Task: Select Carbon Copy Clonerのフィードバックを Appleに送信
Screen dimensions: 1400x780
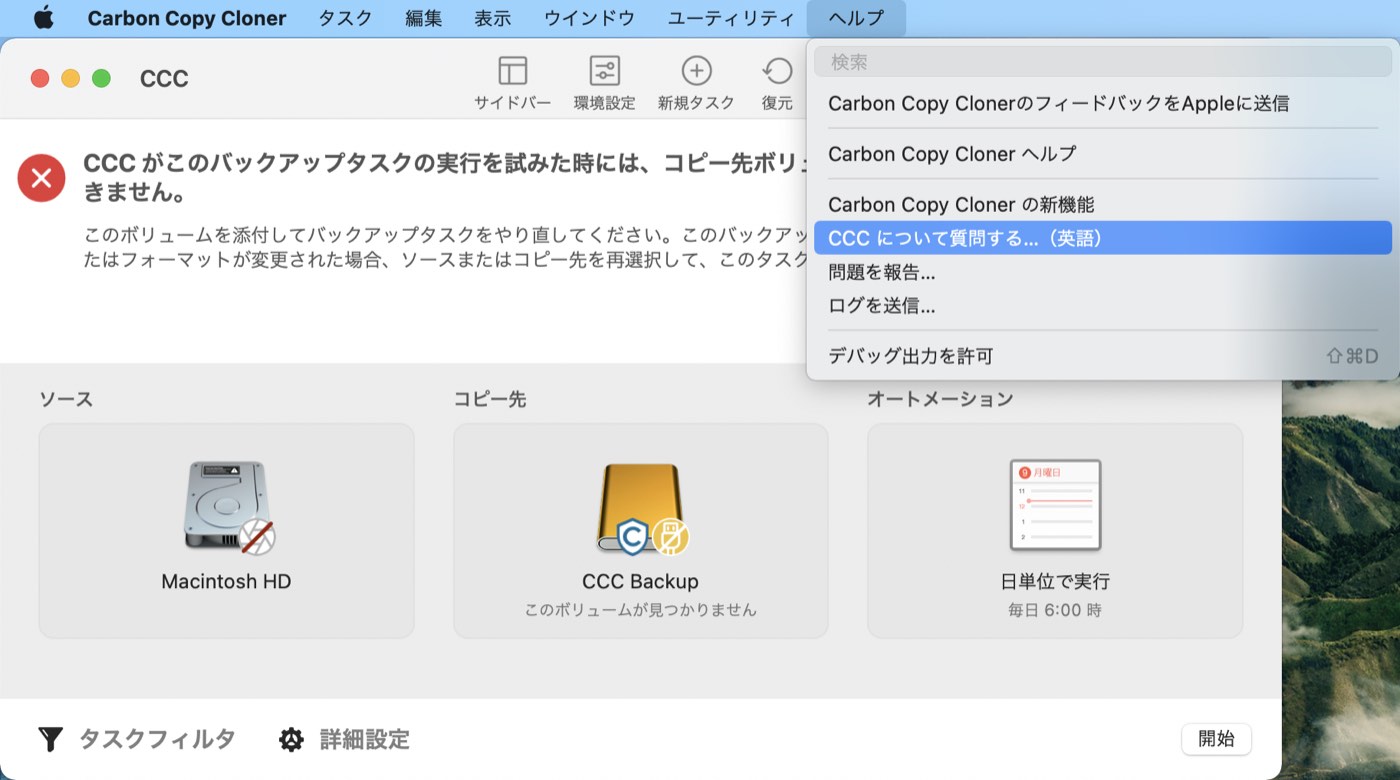Action: (x=1103, y=103)
